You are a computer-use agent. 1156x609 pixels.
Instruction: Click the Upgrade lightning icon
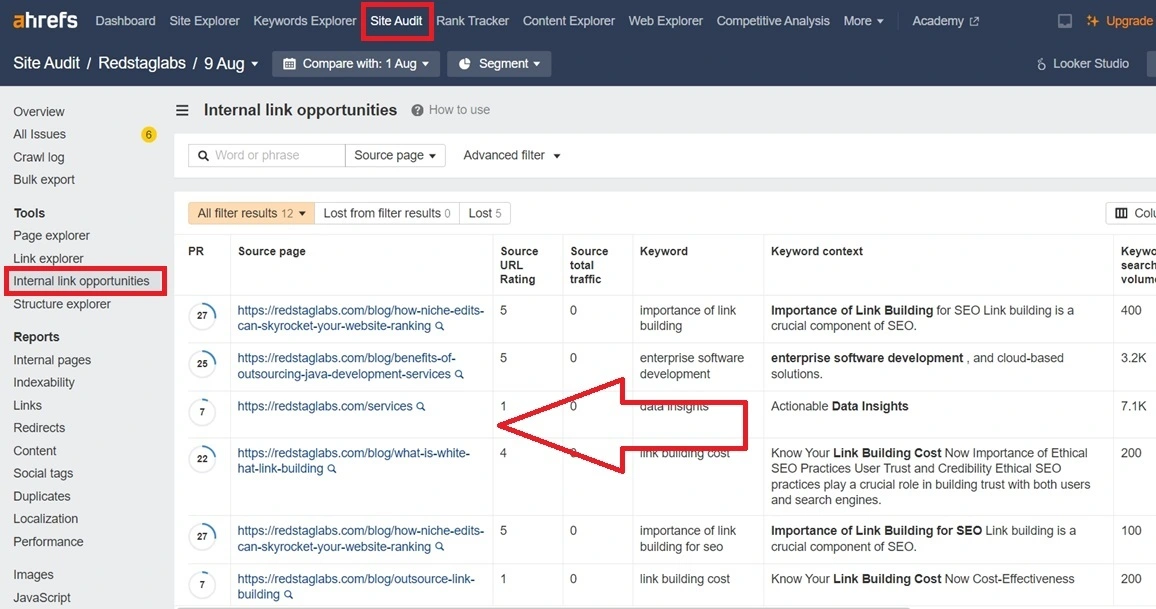(x=1094, y=21)
